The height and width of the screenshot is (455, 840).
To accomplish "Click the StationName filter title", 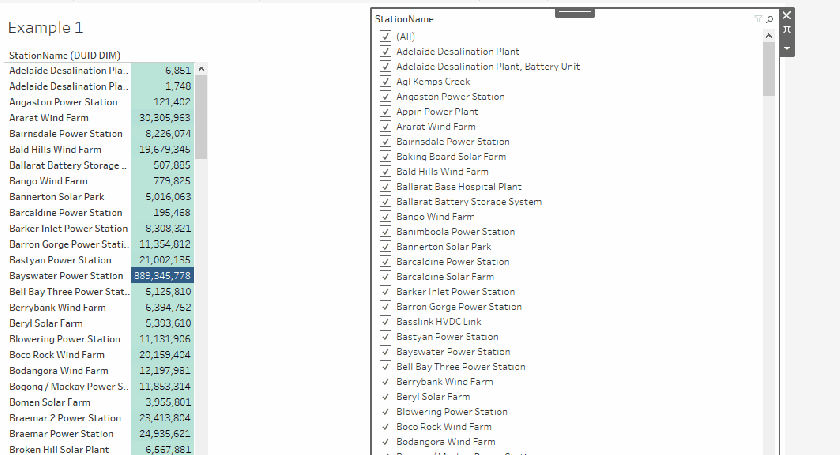I will 404,19.
